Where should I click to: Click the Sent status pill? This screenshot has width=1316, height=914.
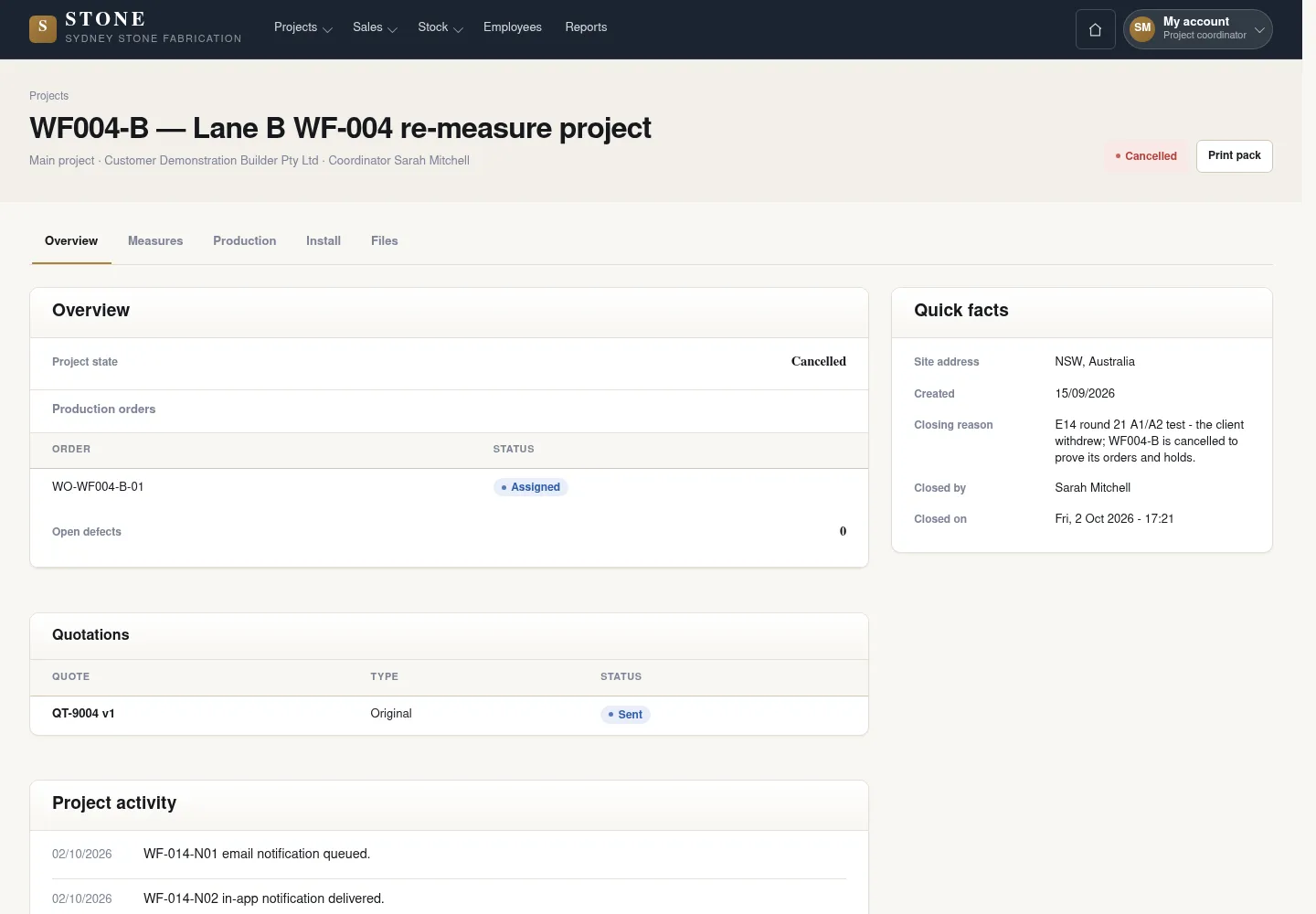pyautogui.click(x=626, y=715)
